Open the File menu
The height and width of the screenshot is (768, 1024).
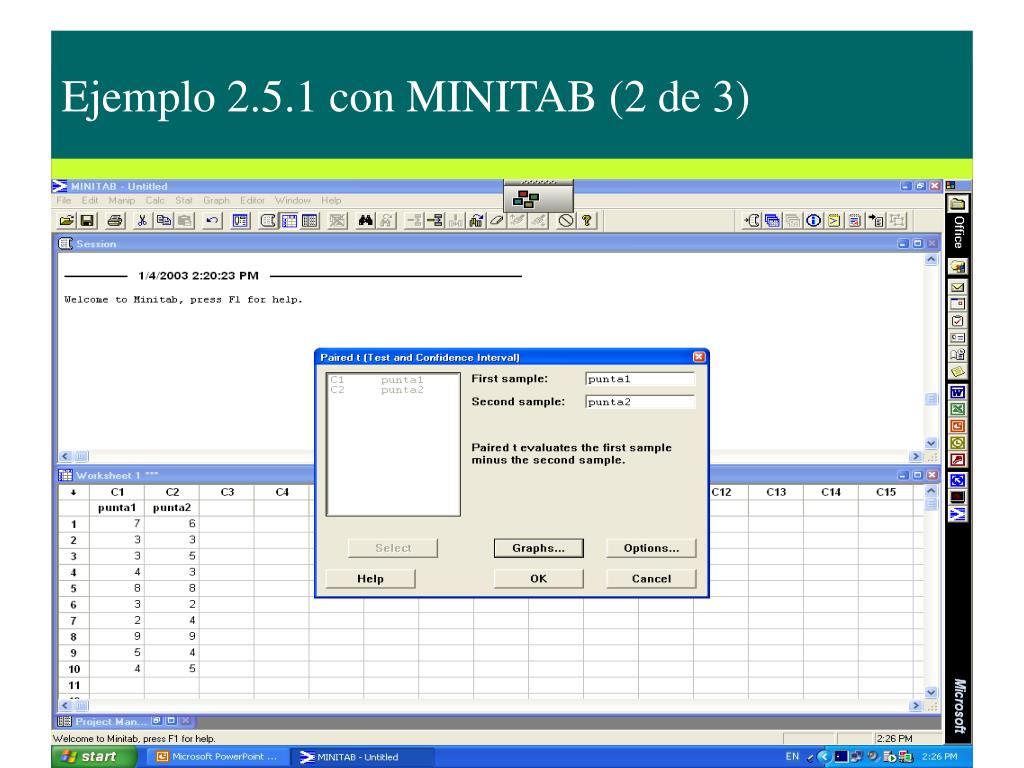pyautogui.click(x=64, y=200)
